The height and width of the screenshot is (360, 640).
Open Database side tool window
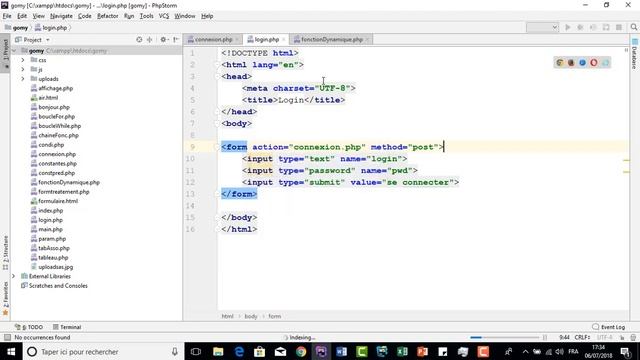(x=634, y=54)
